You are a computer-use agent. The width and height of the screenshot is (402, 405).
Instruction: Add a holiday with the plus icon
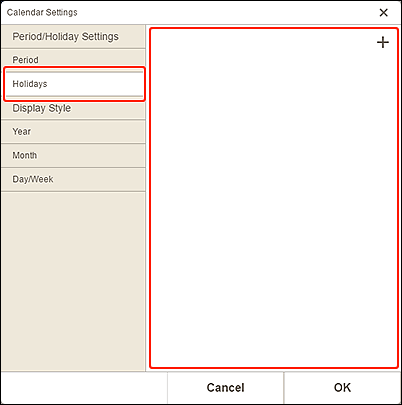[383, 42]
